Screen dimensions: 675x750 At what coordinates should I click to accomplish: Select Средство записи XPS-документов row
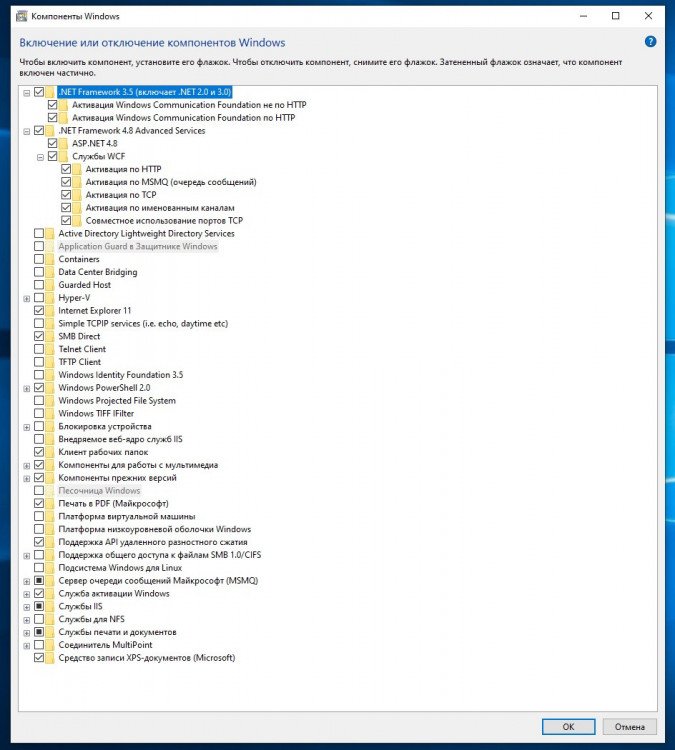[146, 658]
